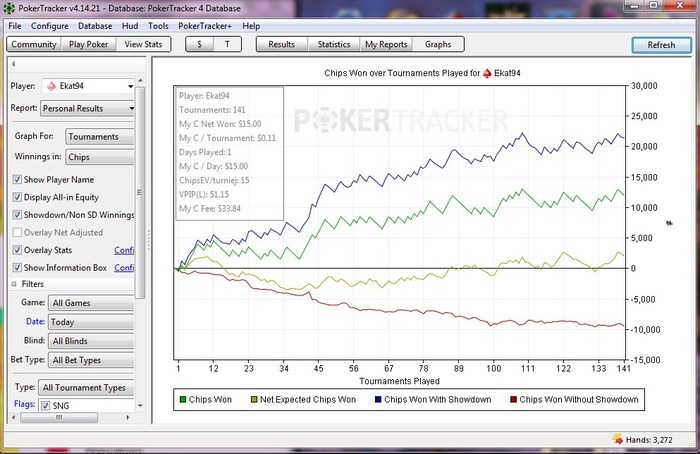Collapse sidebar using the small left arrow
The height and width of the screenshot is (454, 700).
pos(13,64)
